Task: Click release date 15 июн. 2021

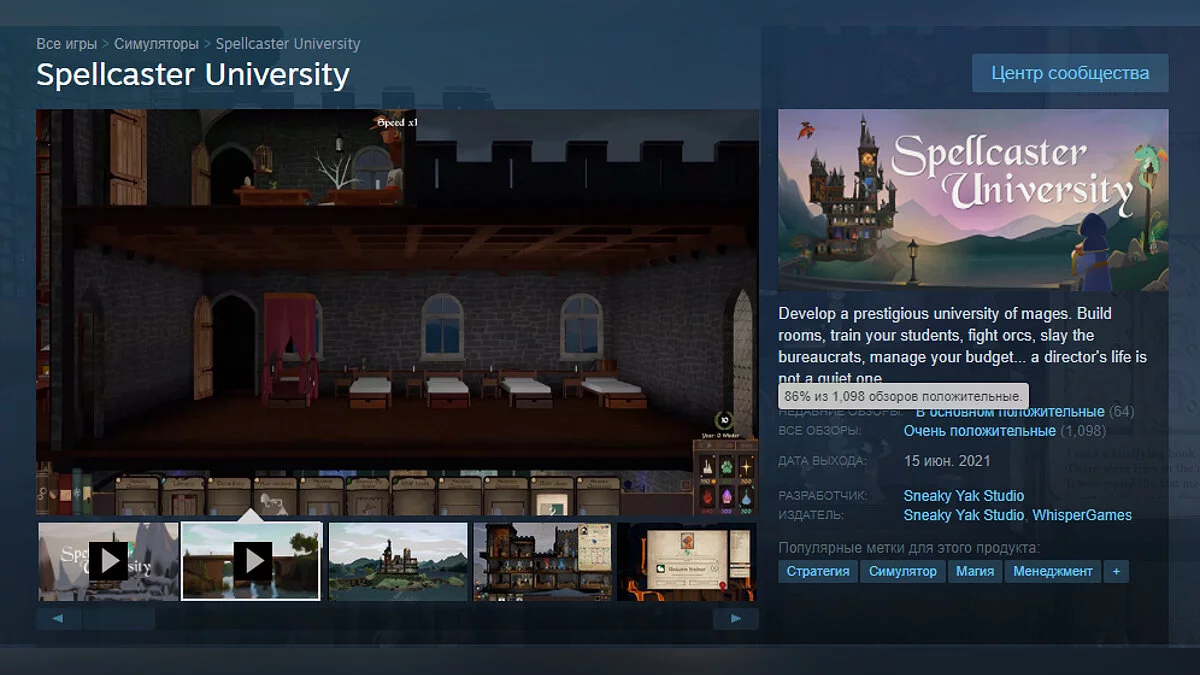Action: pos(947,461)
